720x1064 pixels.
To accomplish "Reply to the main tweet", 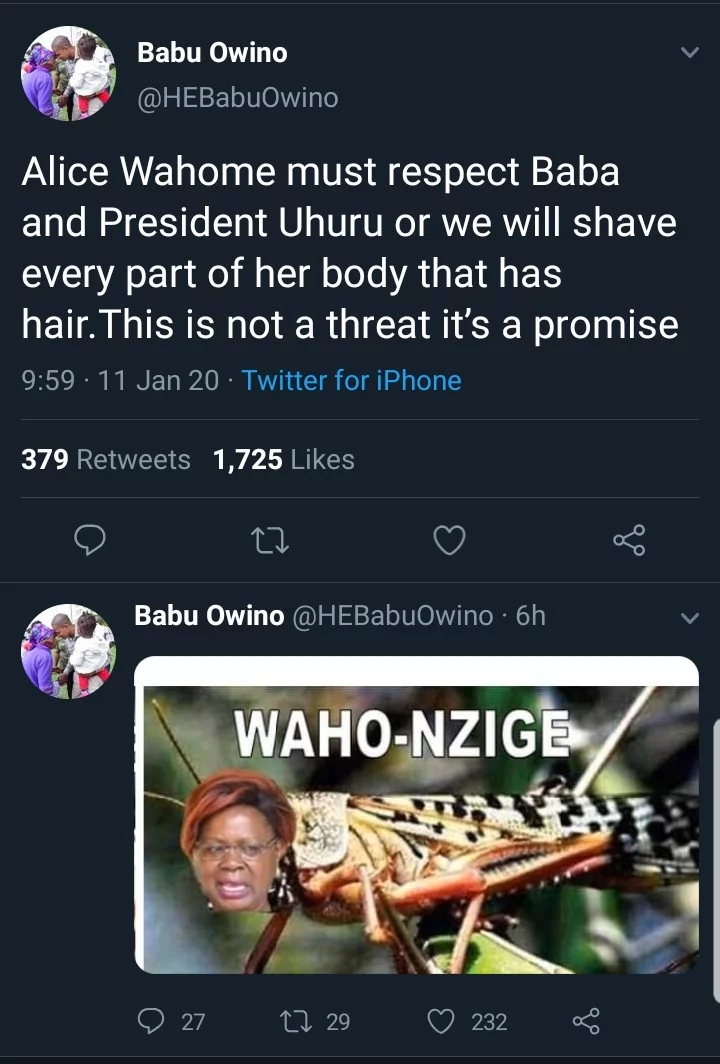I will point(91,541).
